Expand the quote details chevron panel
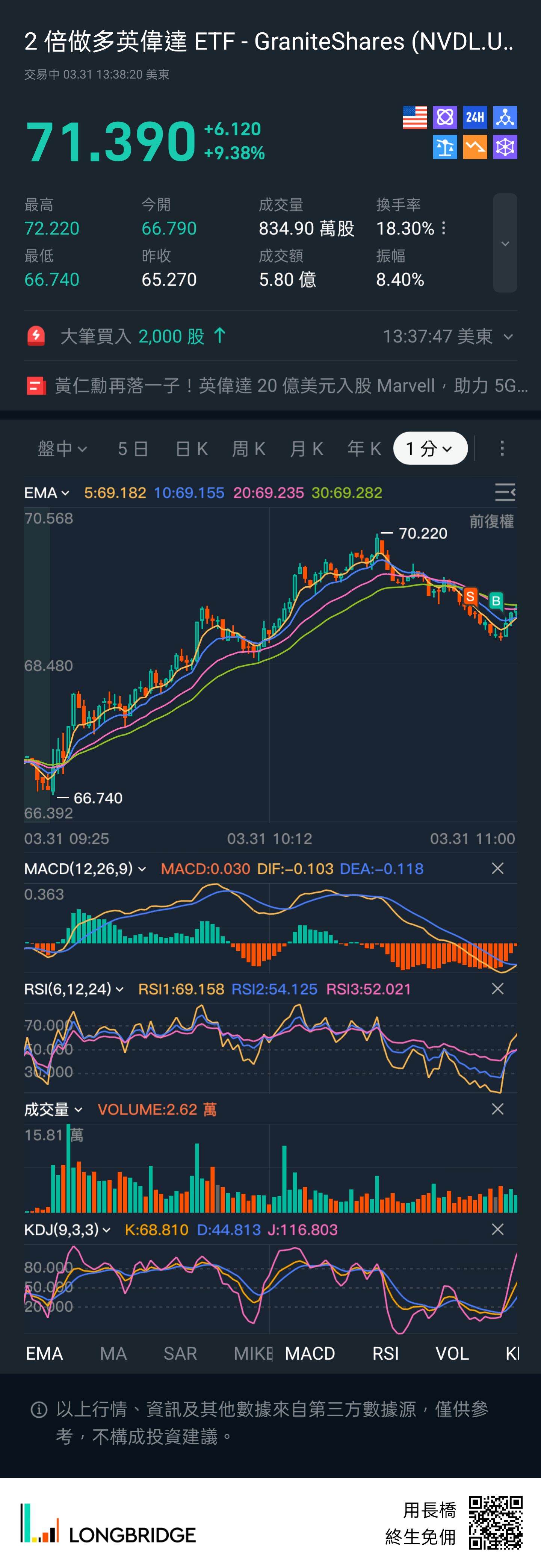Viewport: 541px width, 1568px height. pos(505,244)
